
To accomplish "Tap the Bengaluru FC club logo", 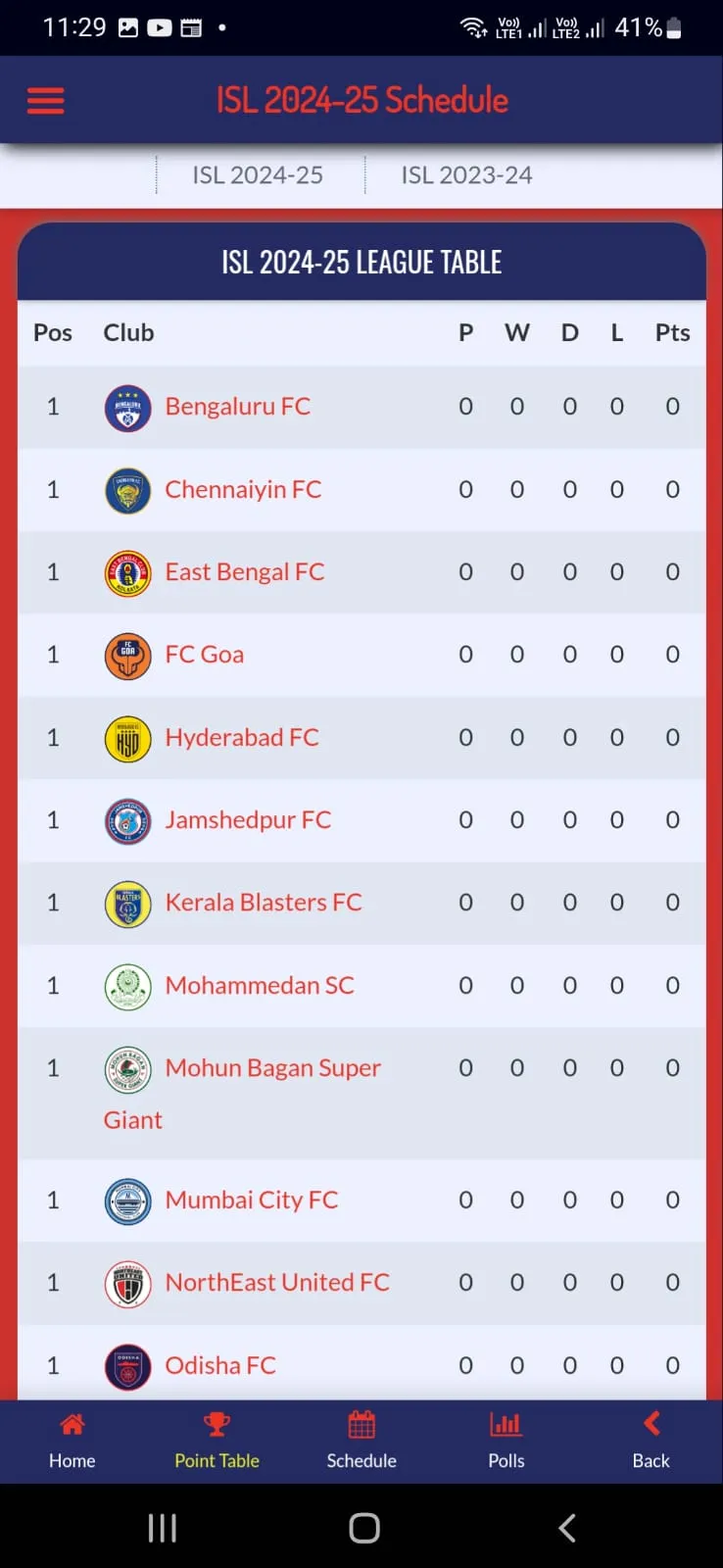I will click(x=127, y=408).
